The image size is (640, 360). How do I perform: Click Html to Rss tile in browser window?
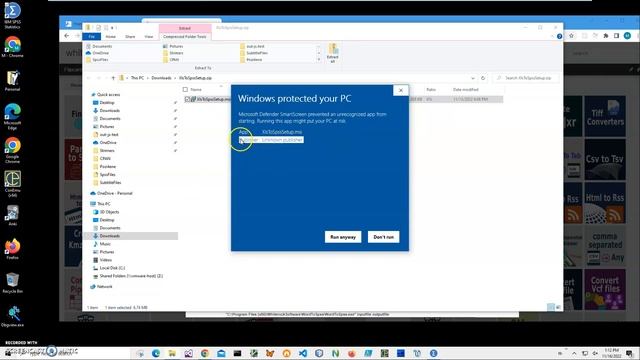(605, 203)
